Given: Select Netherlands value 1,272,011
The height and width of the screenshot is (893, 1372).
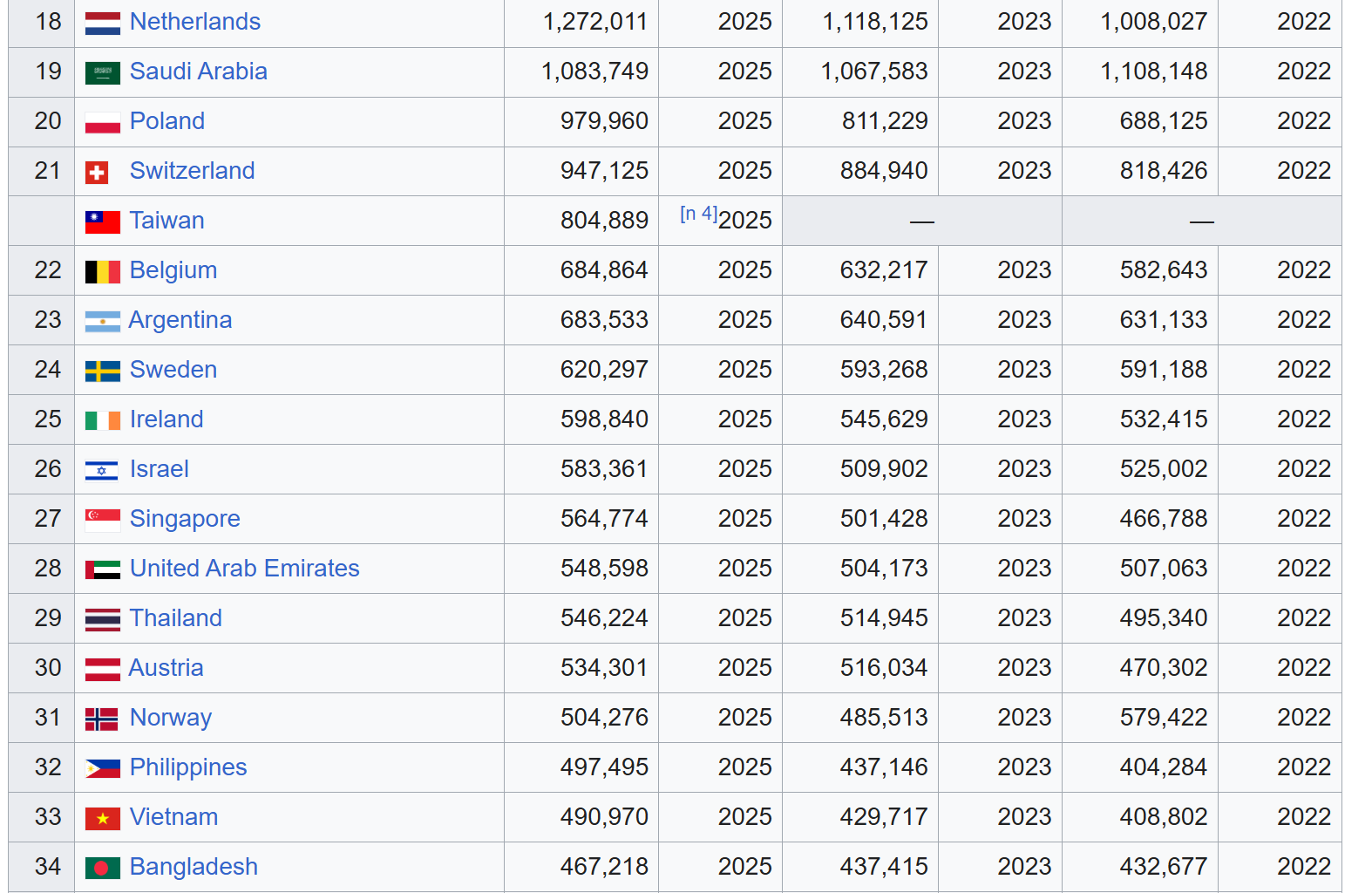Looking at the screenshot, I should [x=595, y=22].
